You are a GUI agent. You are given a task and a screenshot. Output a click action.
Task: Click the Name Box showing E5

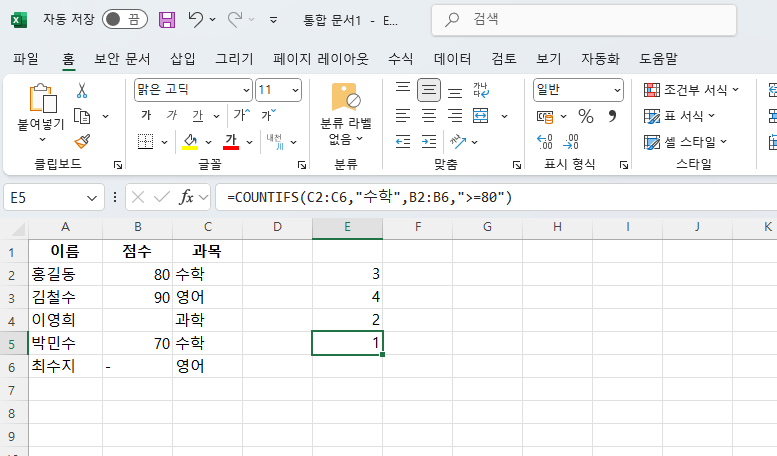pyautogui.click(x=54, y=198)
